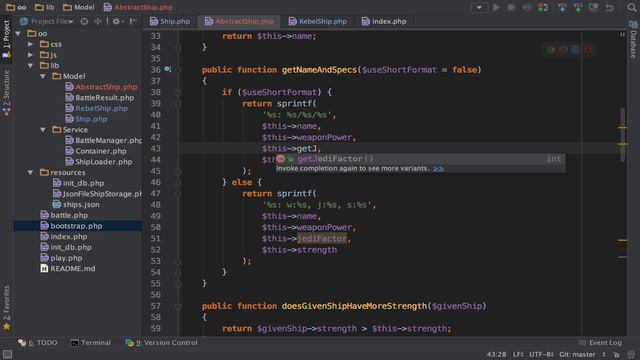
Task: Switch to the AbstractShip.php editor tab
Action: pyautogui.click(x=239, y=21)
